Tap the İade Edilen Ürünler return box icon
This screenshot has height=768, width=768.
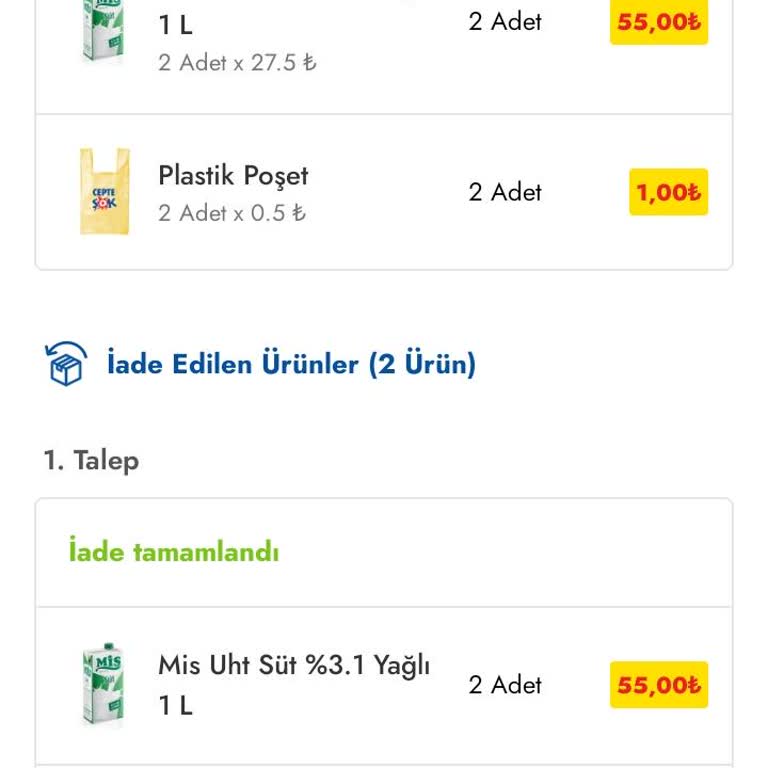(x=66, y=363)
